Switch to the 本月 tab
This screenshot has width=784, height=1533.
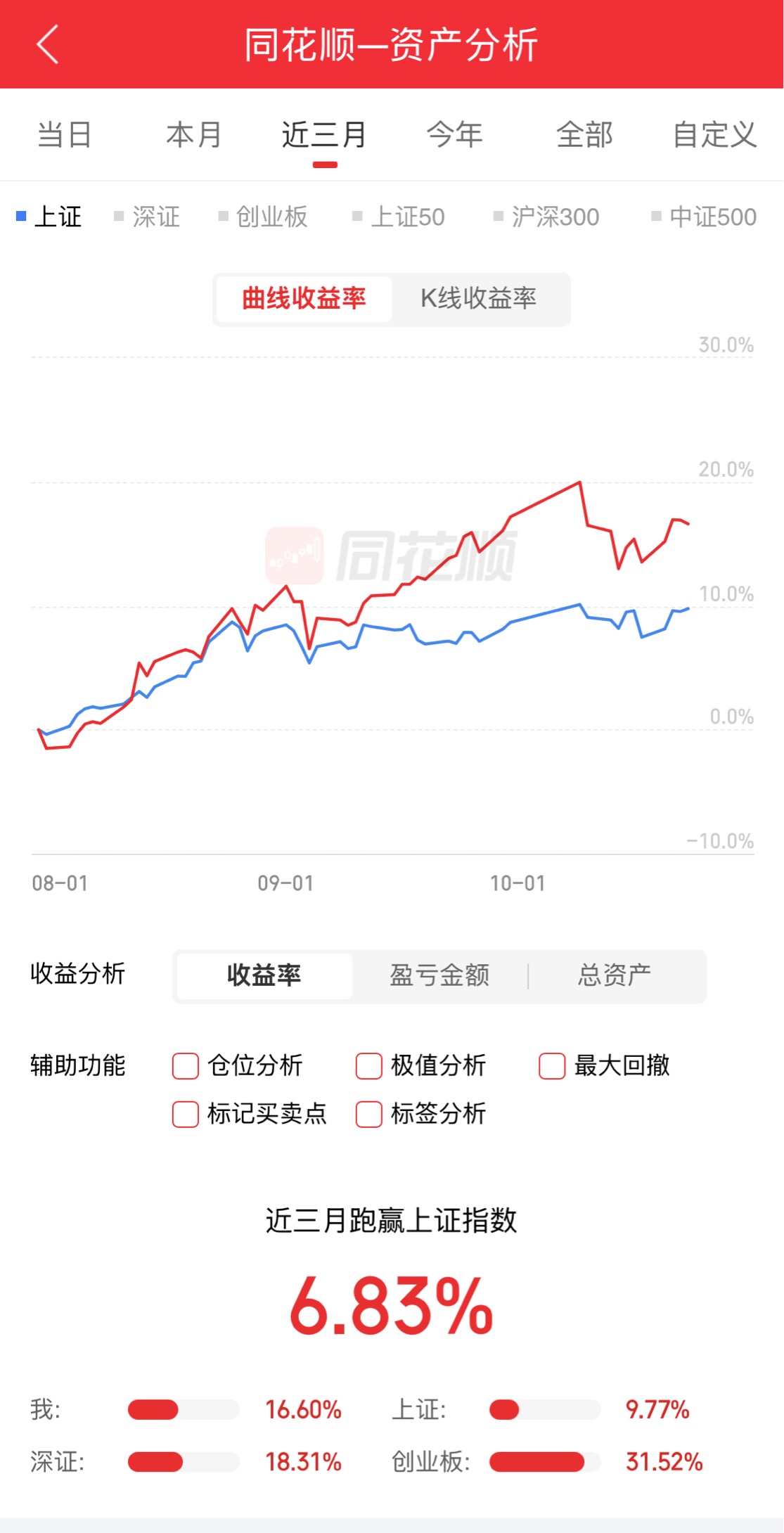tap(194, 134)
